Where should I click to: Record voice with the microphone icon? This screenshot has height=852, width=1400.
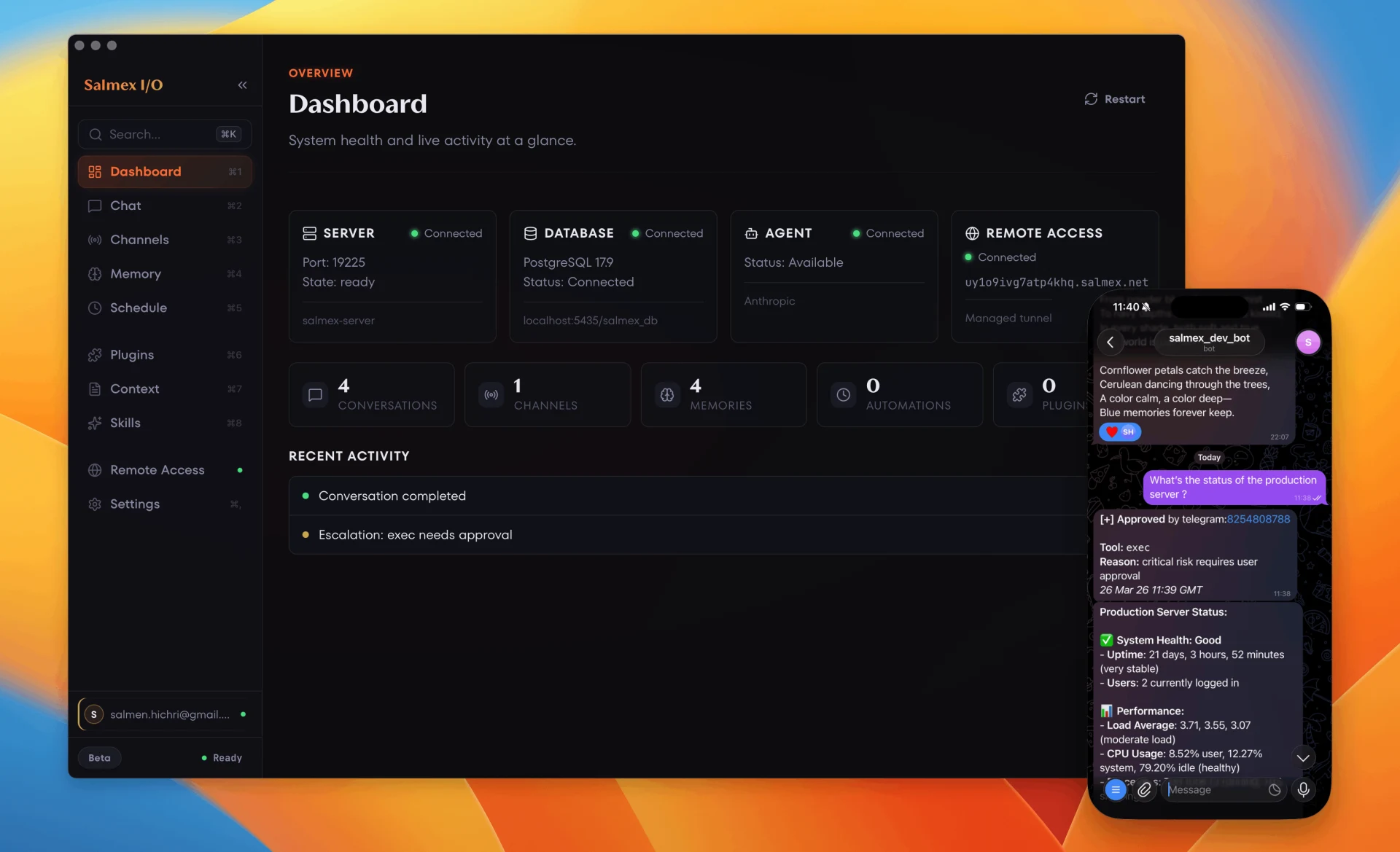pyautogui.click(x=1303, y=789)
